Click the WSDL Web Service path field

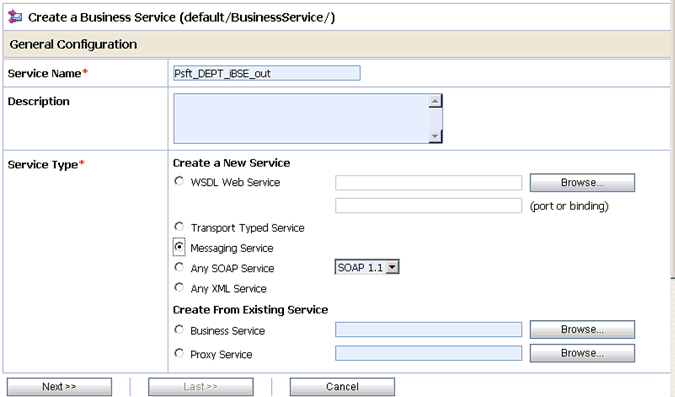coord(428,183)
